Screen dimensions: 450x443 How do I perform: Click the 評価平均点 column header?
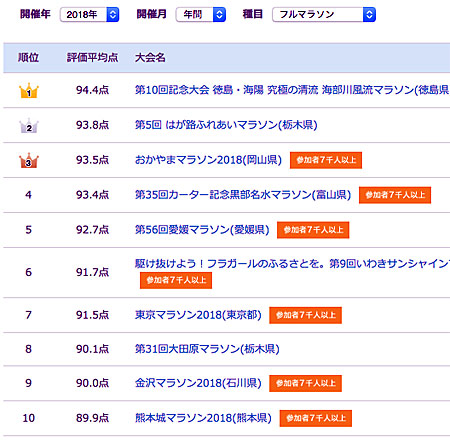pos(92,58)
